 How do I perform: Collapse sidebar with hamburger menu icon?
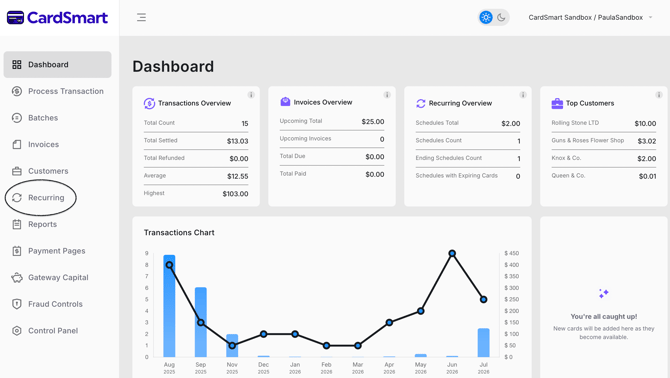[x=141, y=18]
